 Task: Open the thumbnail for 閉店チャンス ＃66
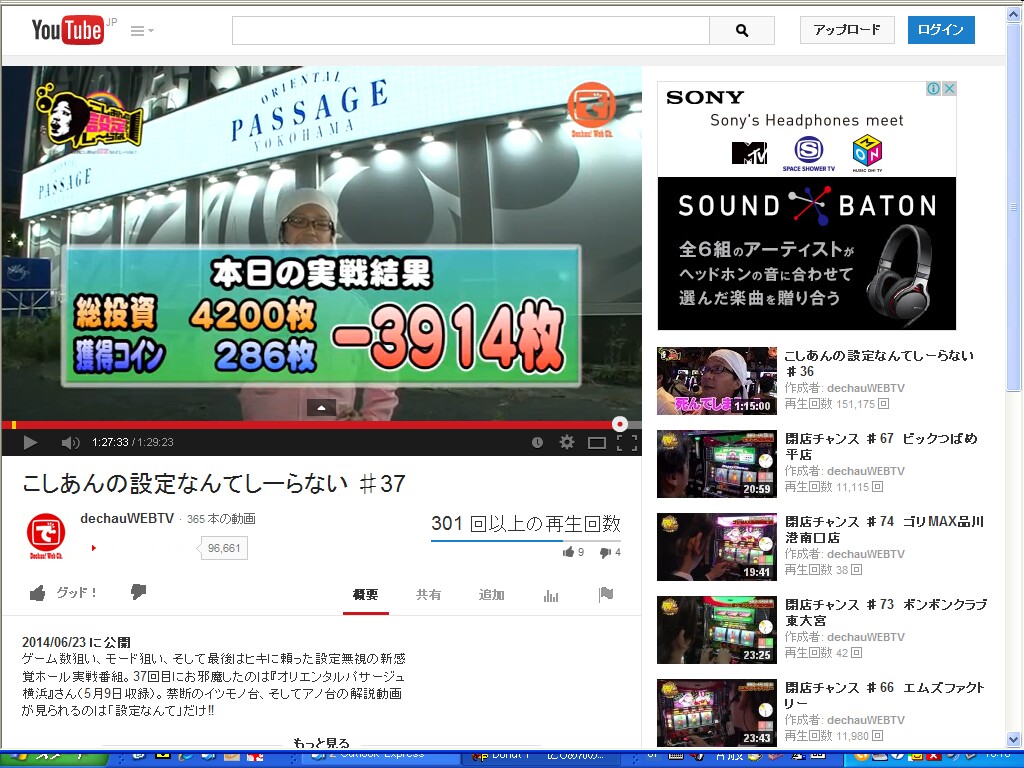coord(716,712)
